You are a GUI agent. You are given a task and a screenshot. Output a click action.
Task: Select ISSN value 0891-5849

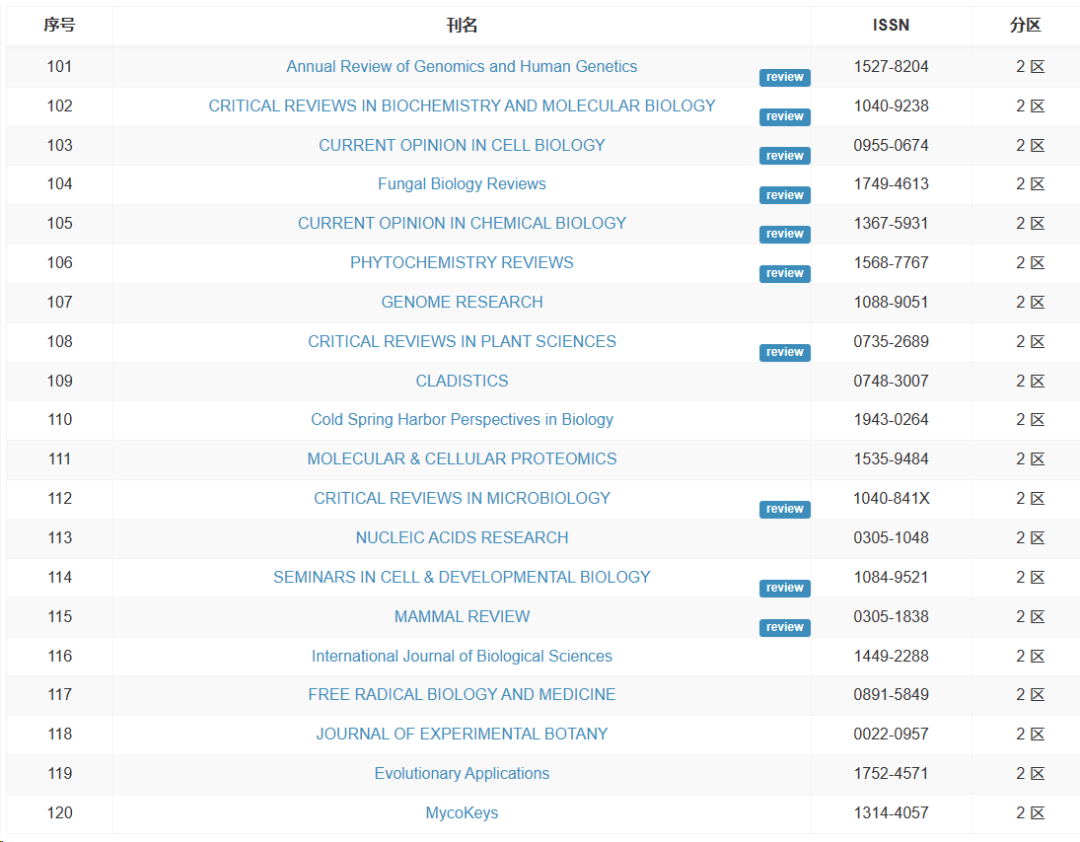click(891, 695)
